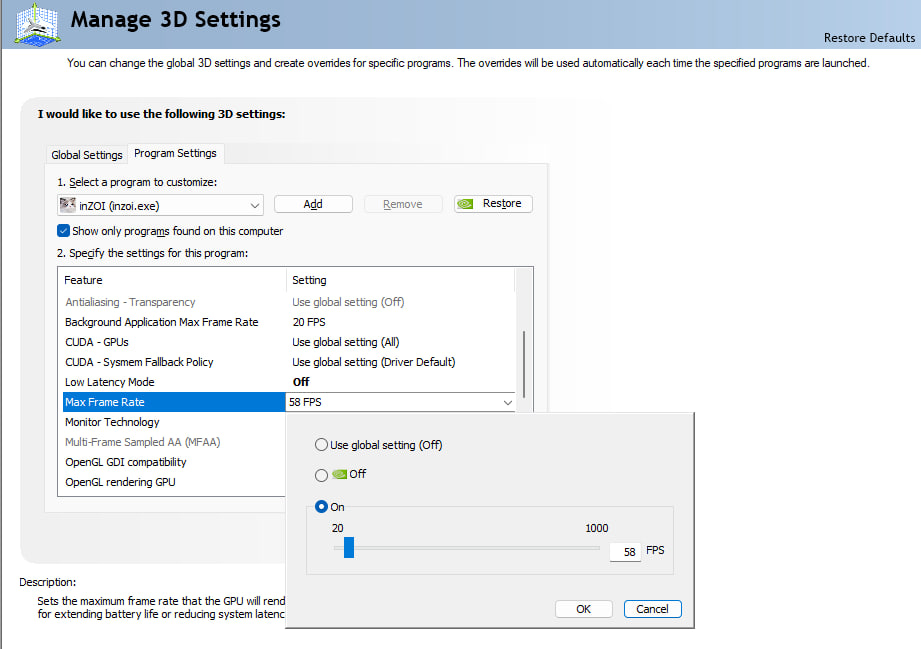921x649 pixels.
Task: Toggle Show only programs found checkbox
Action: (64, 231)
